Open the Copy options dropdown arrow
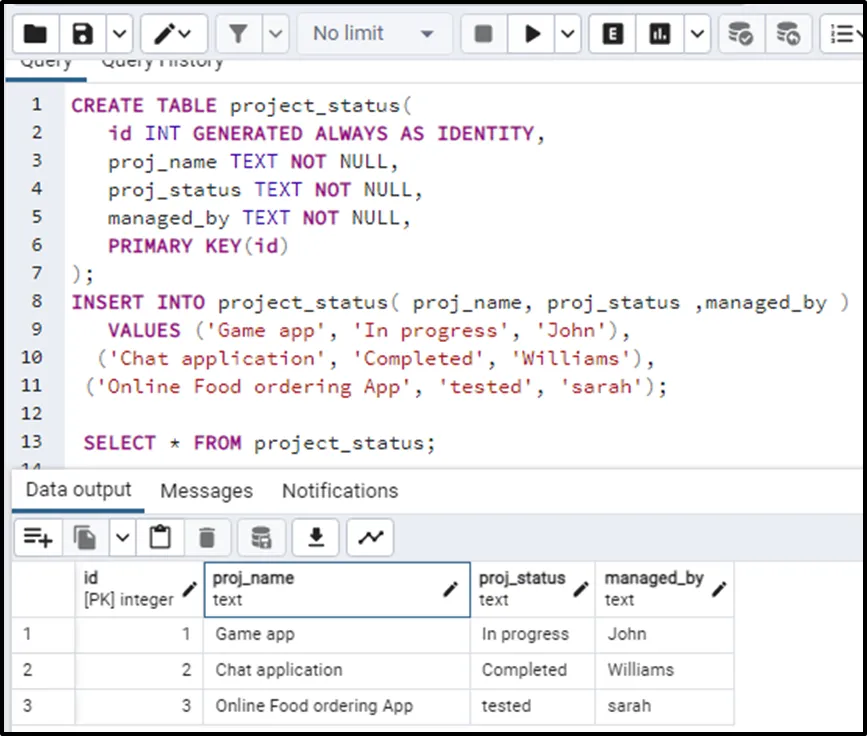The height and width of the screenshot is (736, 867). [121, 538]
